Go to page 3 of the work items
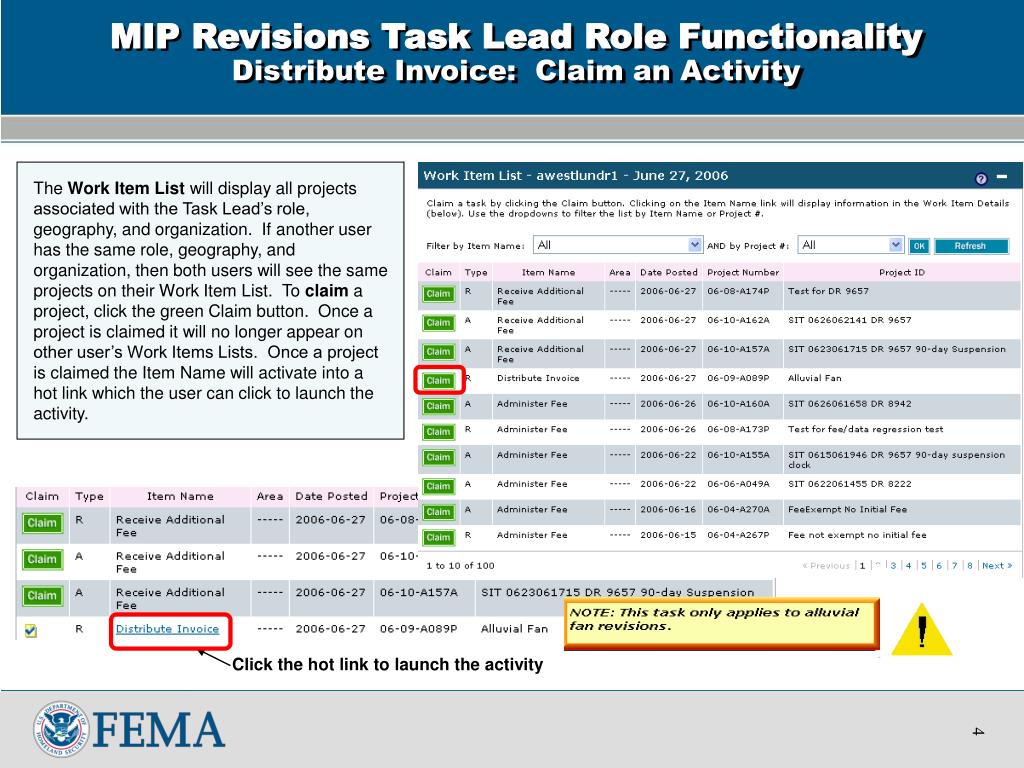Image resolution: width=1024 pixels, height=768 pixels. point(893,566)
